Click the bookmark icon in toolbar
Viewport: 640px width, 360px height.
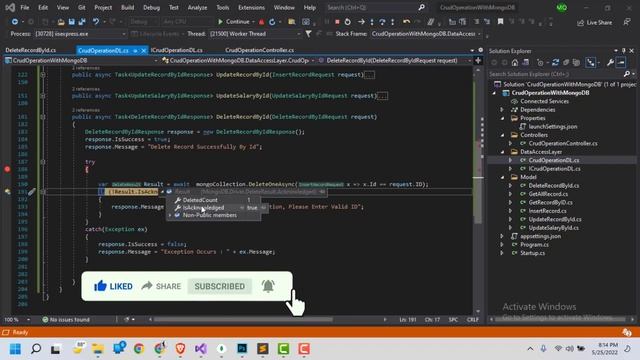(x=500, y=22)
